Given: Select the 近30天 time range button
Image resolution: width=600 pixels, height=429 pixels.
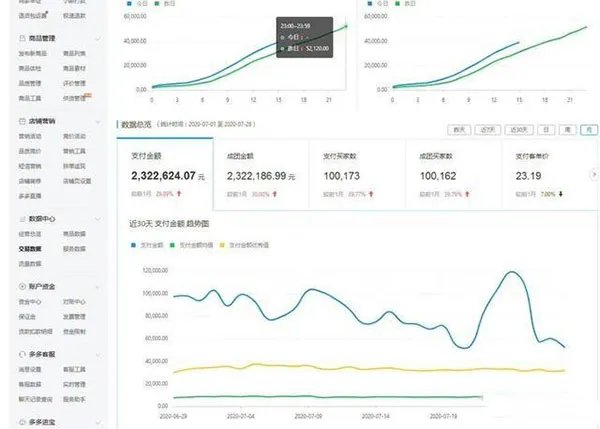Looking at the screenshot, I should point(518,129).
